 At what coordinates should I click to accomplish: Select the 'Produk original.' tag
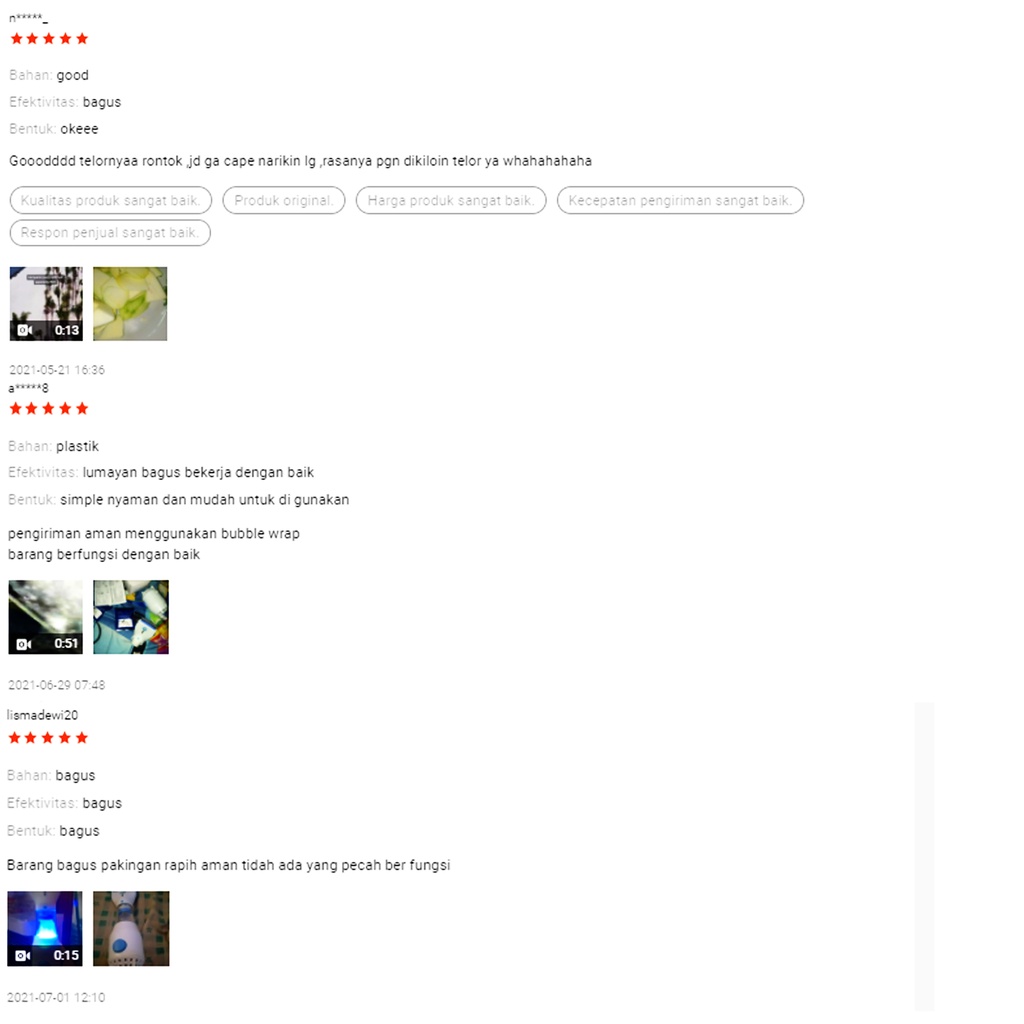(283, 200)
